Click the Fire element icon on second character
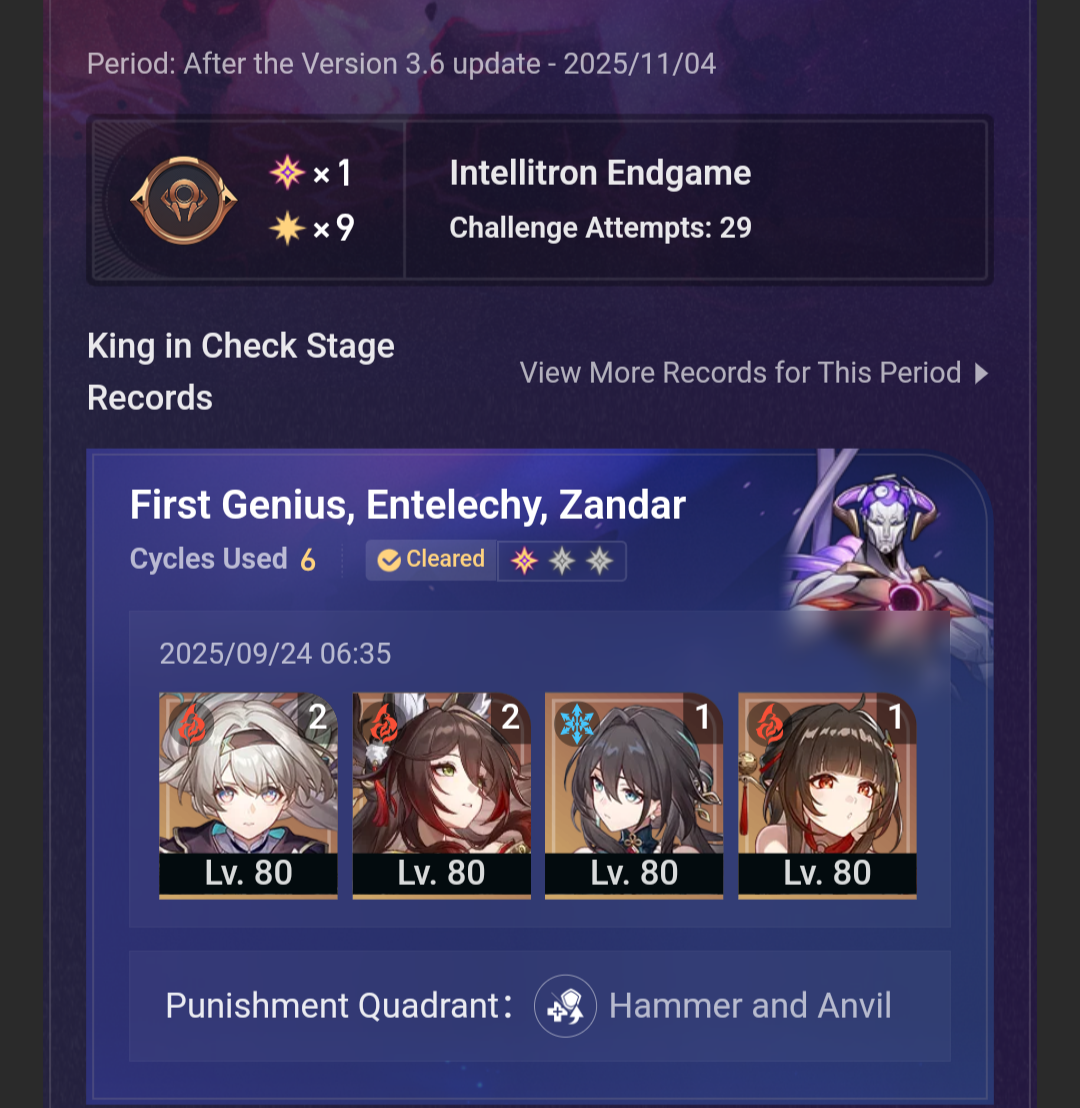 click(384, 724)
